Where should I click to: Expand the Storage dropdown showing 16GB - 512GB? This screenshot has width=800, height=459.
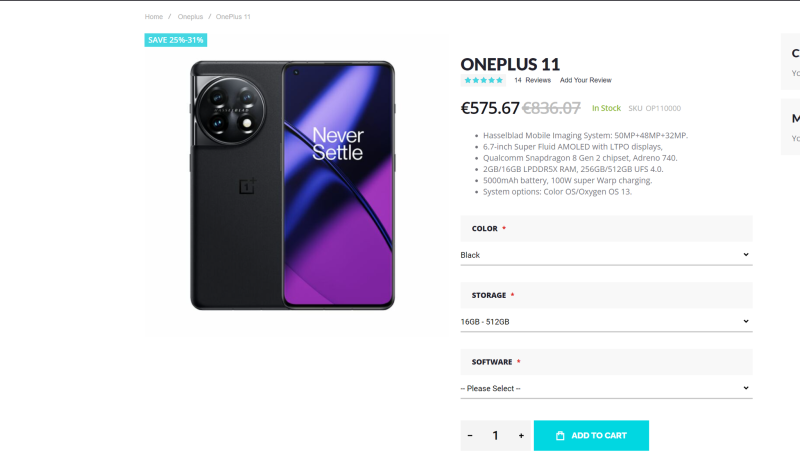point(605,322)
